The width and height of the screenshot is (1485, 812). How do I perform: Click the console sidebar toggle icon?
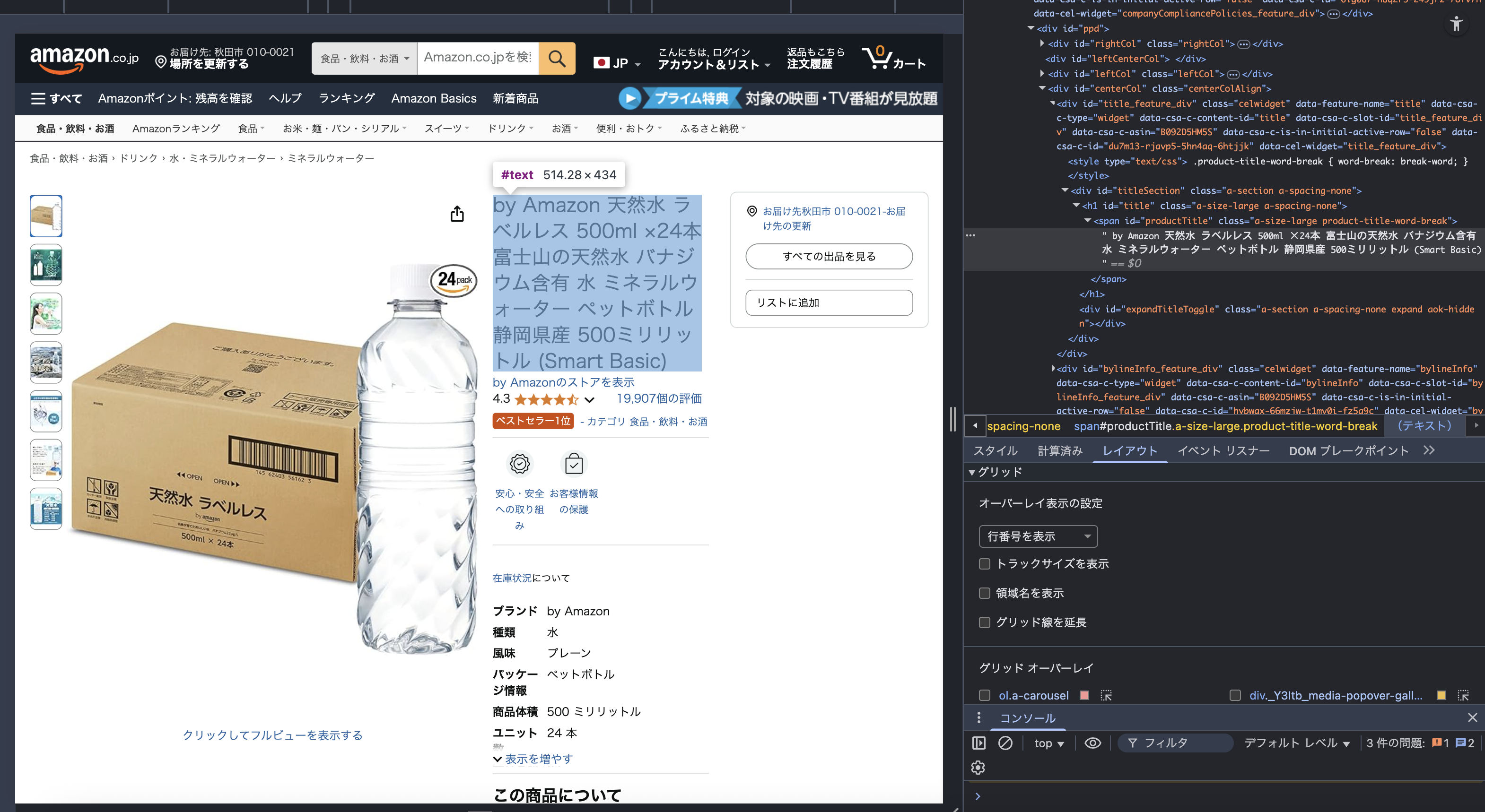coord(978,743)
